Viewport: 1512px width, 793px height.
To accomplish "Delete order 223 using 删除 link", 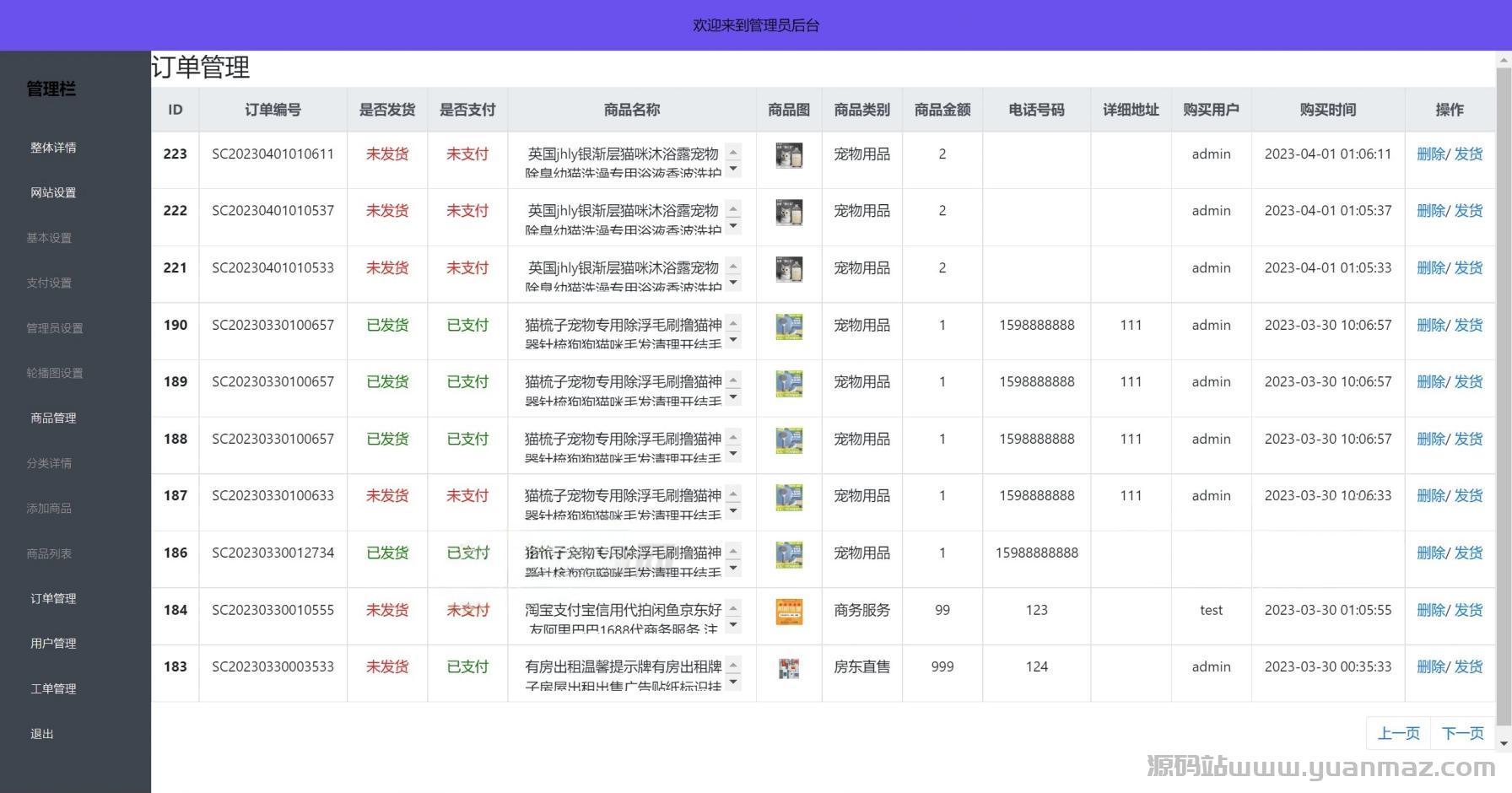I will point(1430,154).
